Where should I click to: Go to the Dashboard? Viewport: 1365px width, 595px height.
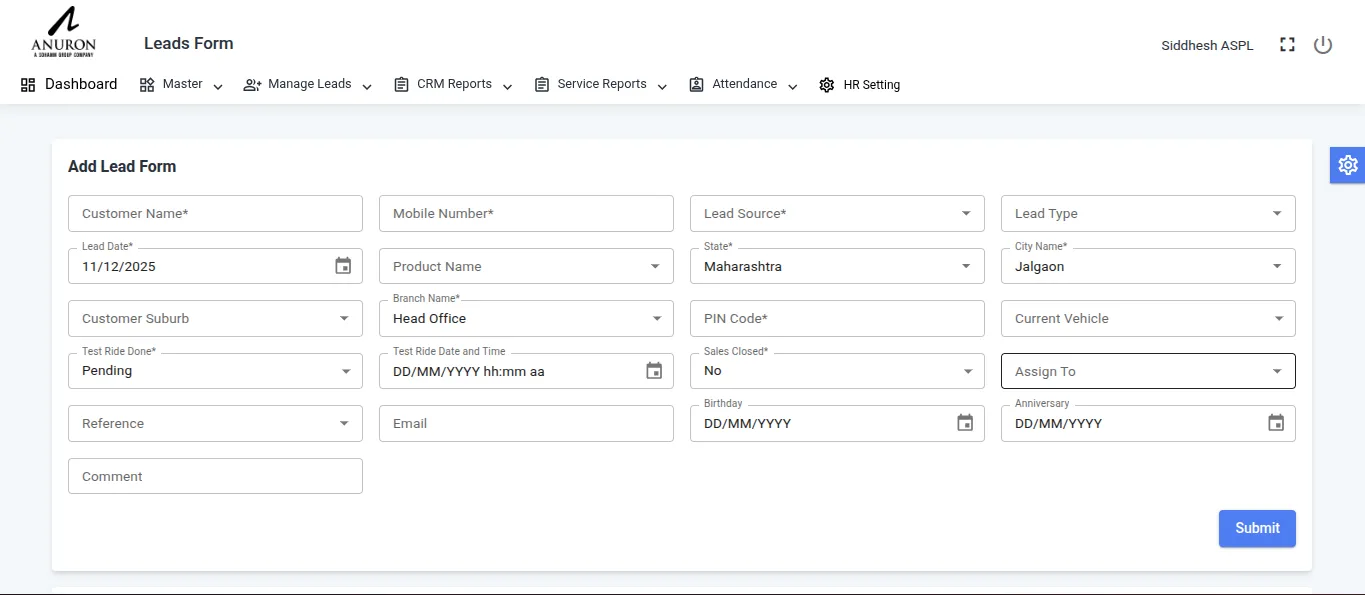(69, 85)
